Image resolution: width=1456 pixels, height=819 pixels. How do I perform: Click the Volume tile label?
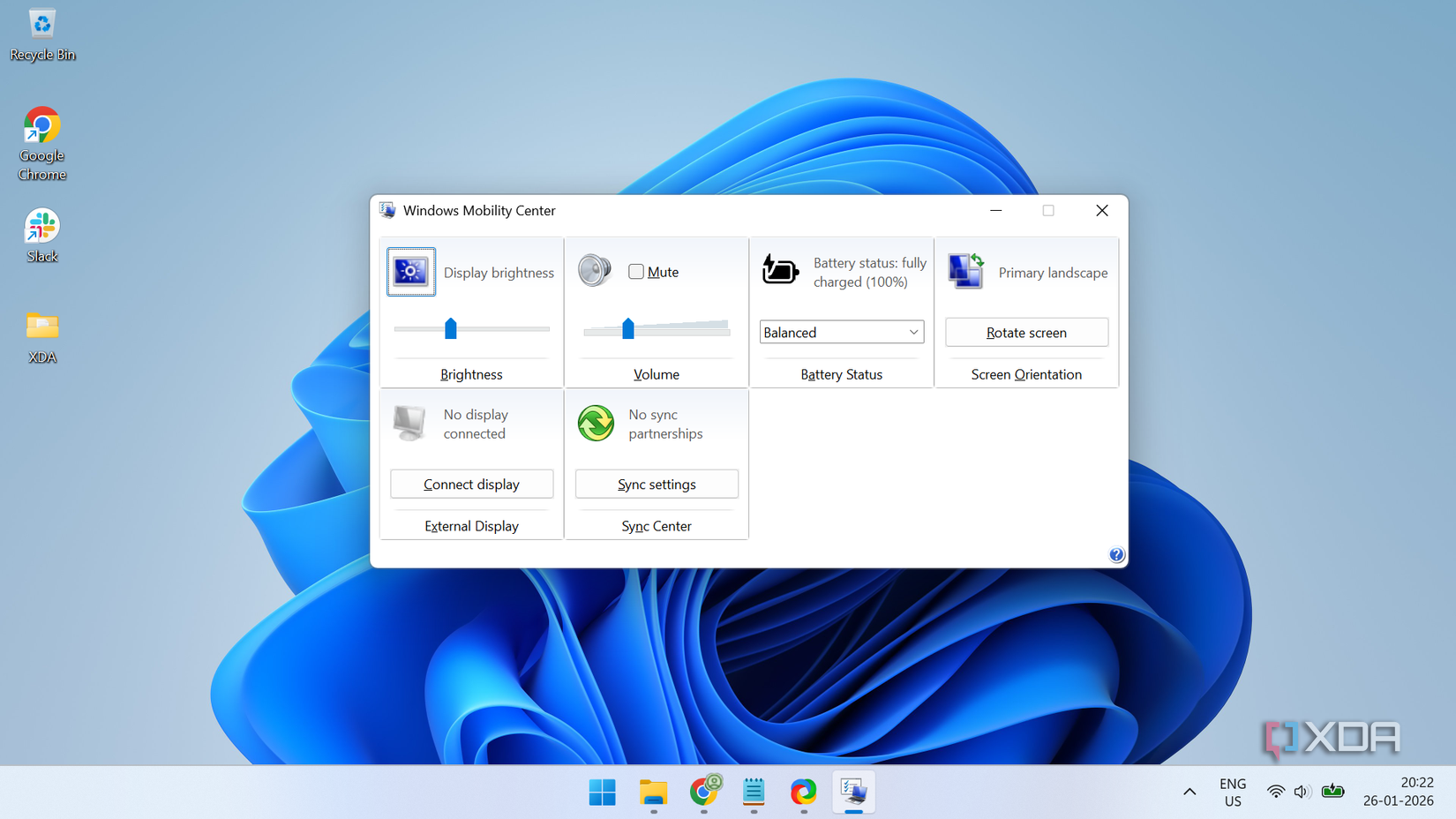(657, 374)
